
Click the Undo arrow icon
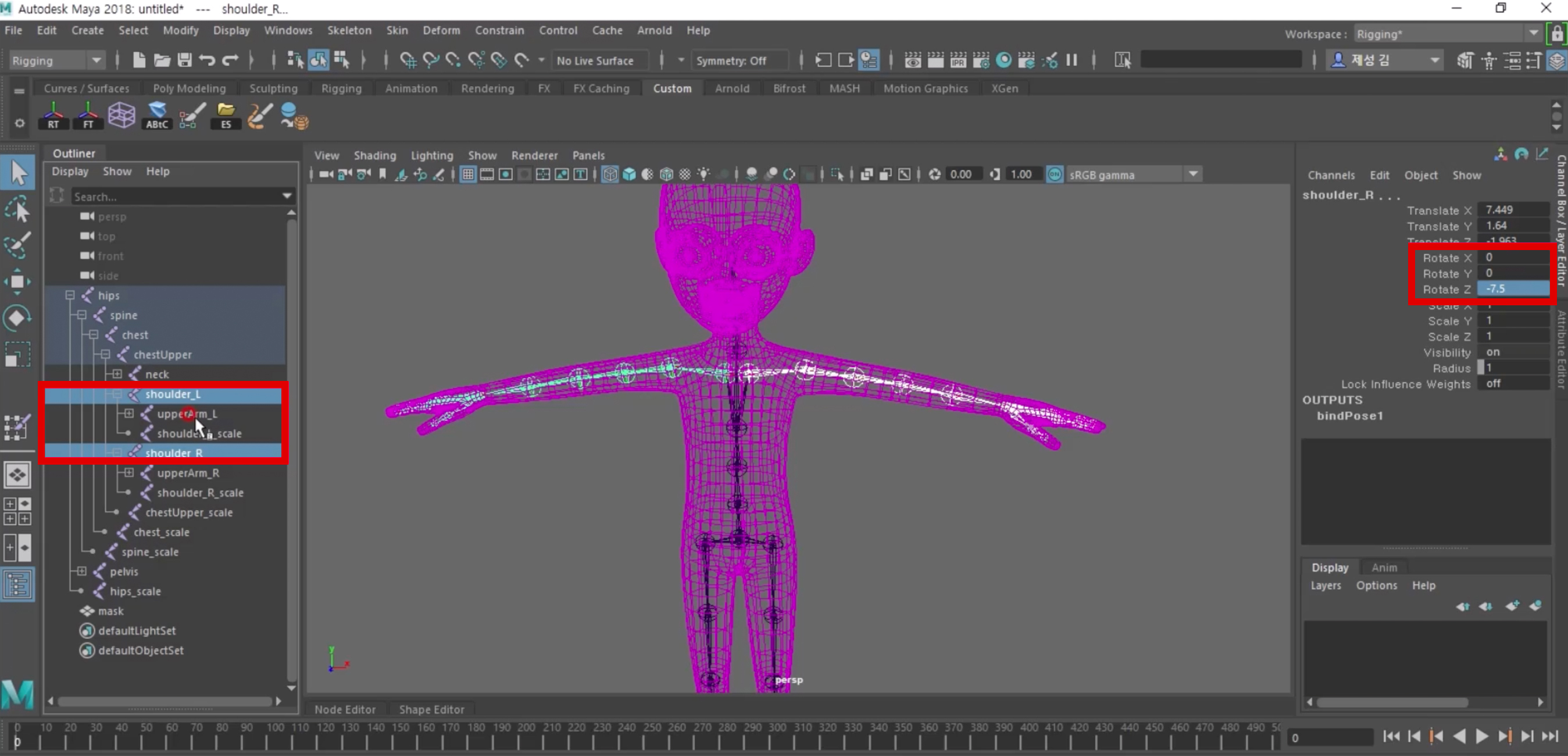[207, 60]
